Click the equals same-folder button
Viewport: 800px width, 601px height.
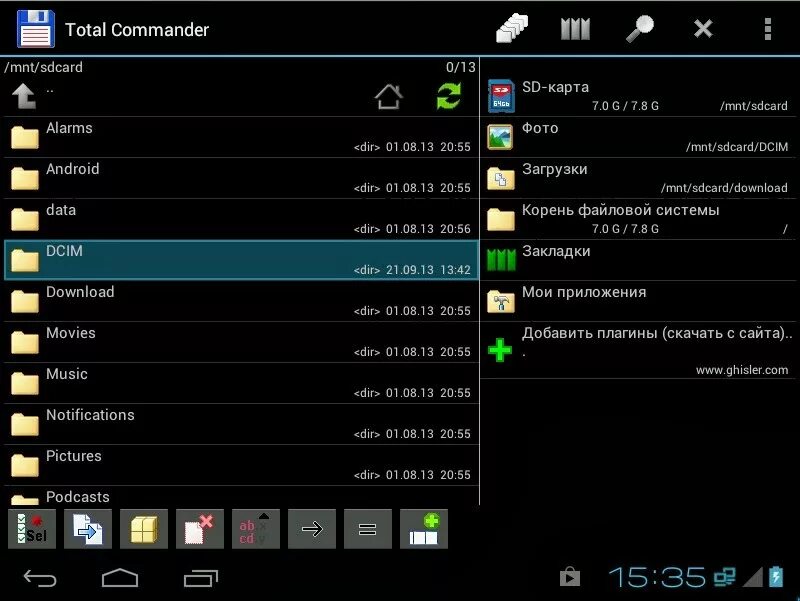click(x=368, y=529)
